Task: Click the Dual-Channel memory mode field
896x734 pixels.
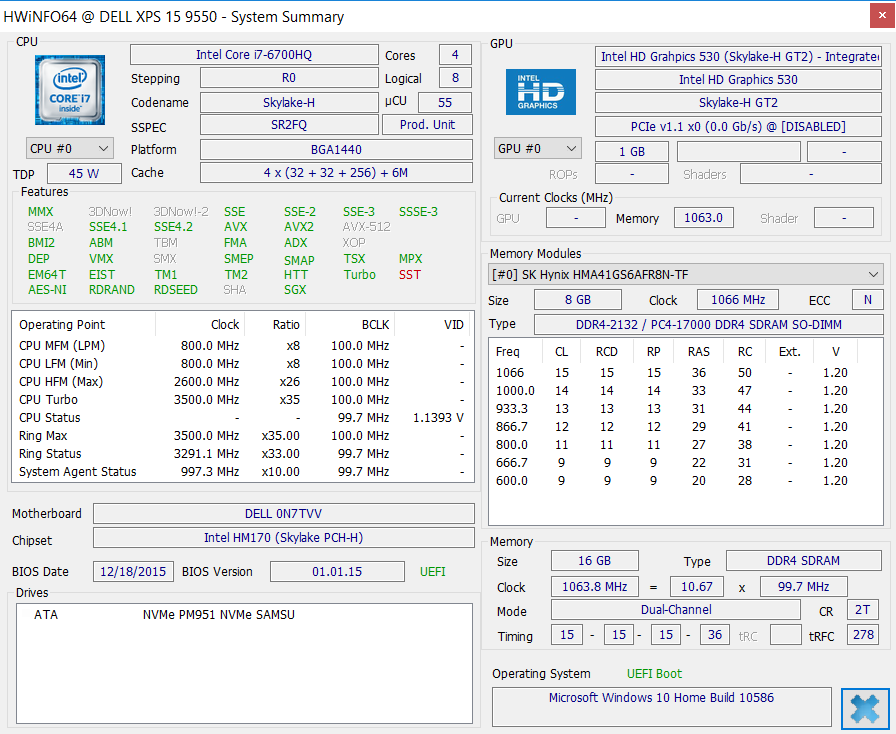Action: 676,610
